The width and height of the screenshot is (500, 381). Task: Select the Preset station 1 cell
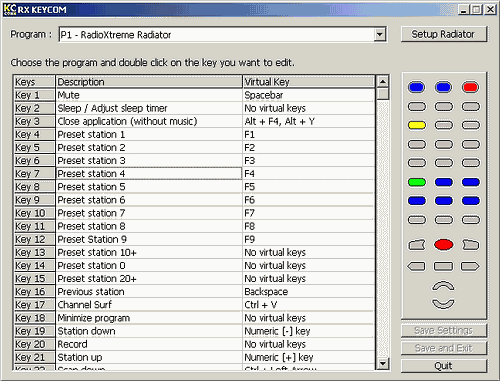click(149, 134)
